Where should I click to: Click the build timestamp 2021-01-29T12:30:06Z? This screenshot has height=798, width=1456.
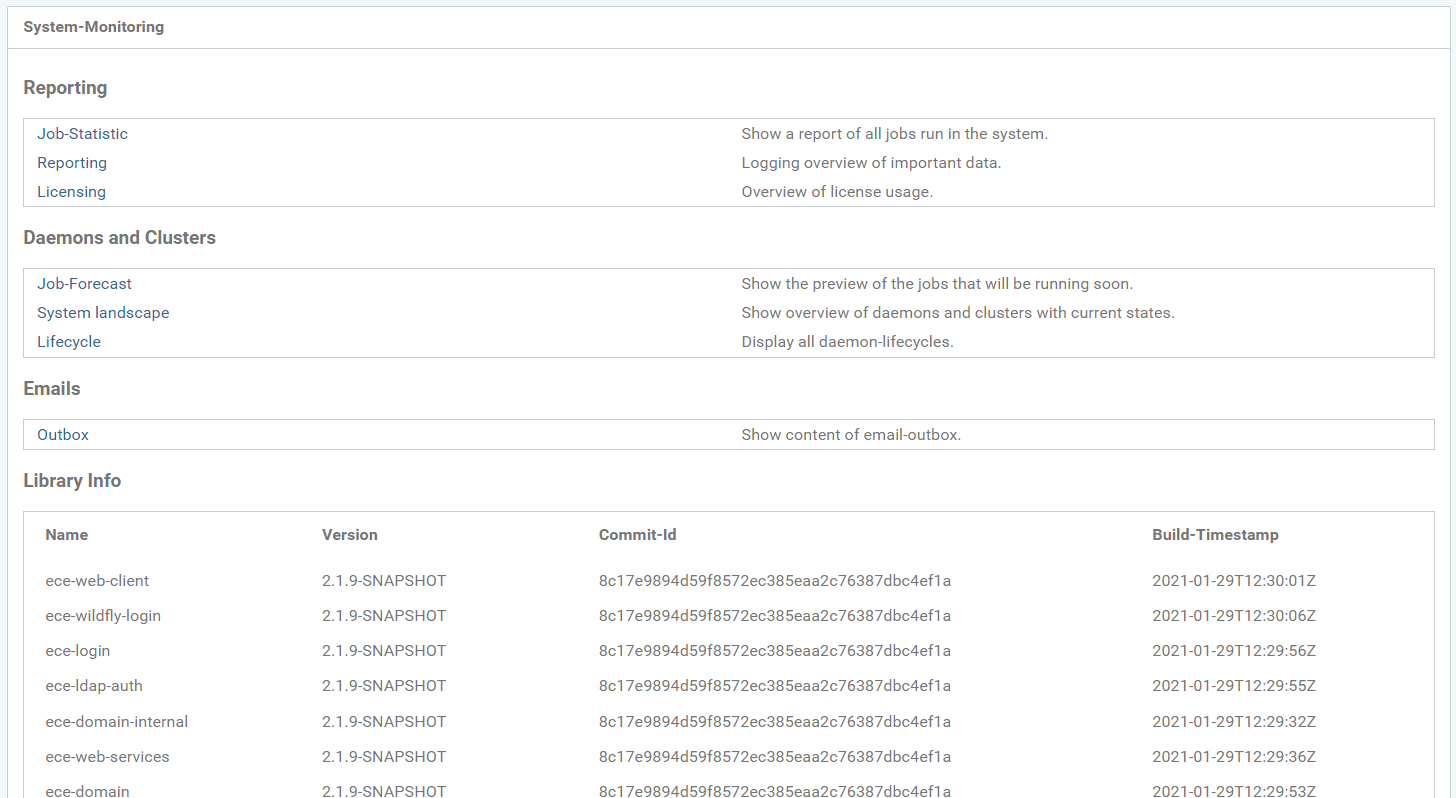[1233, 616]
